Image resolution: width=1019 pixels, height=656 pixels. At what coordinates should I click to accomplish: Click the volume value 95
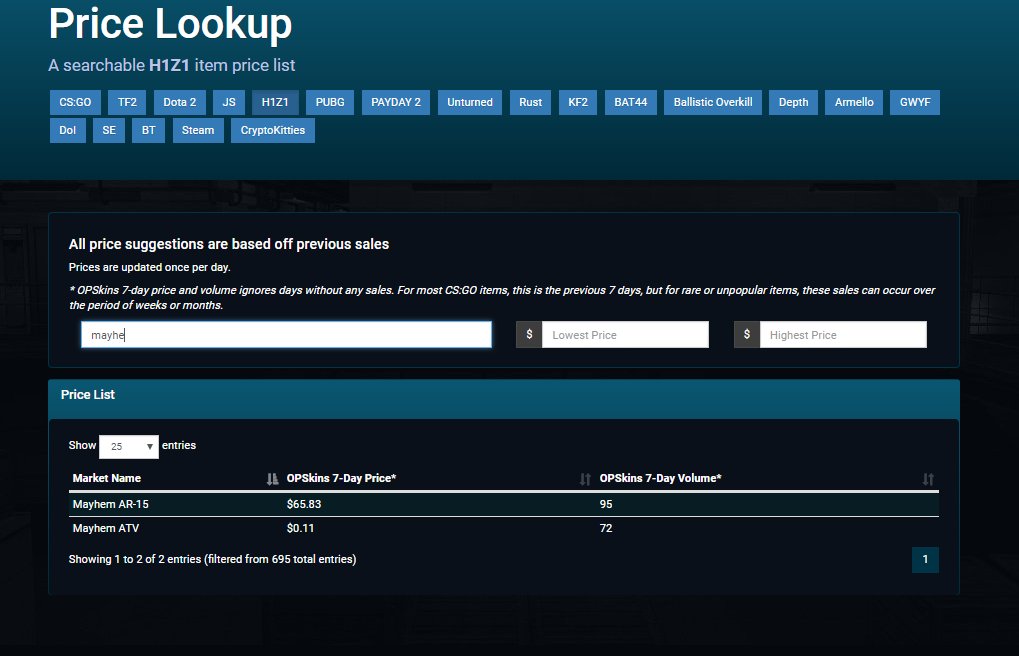pyautogui.click(x=606, y=504)
